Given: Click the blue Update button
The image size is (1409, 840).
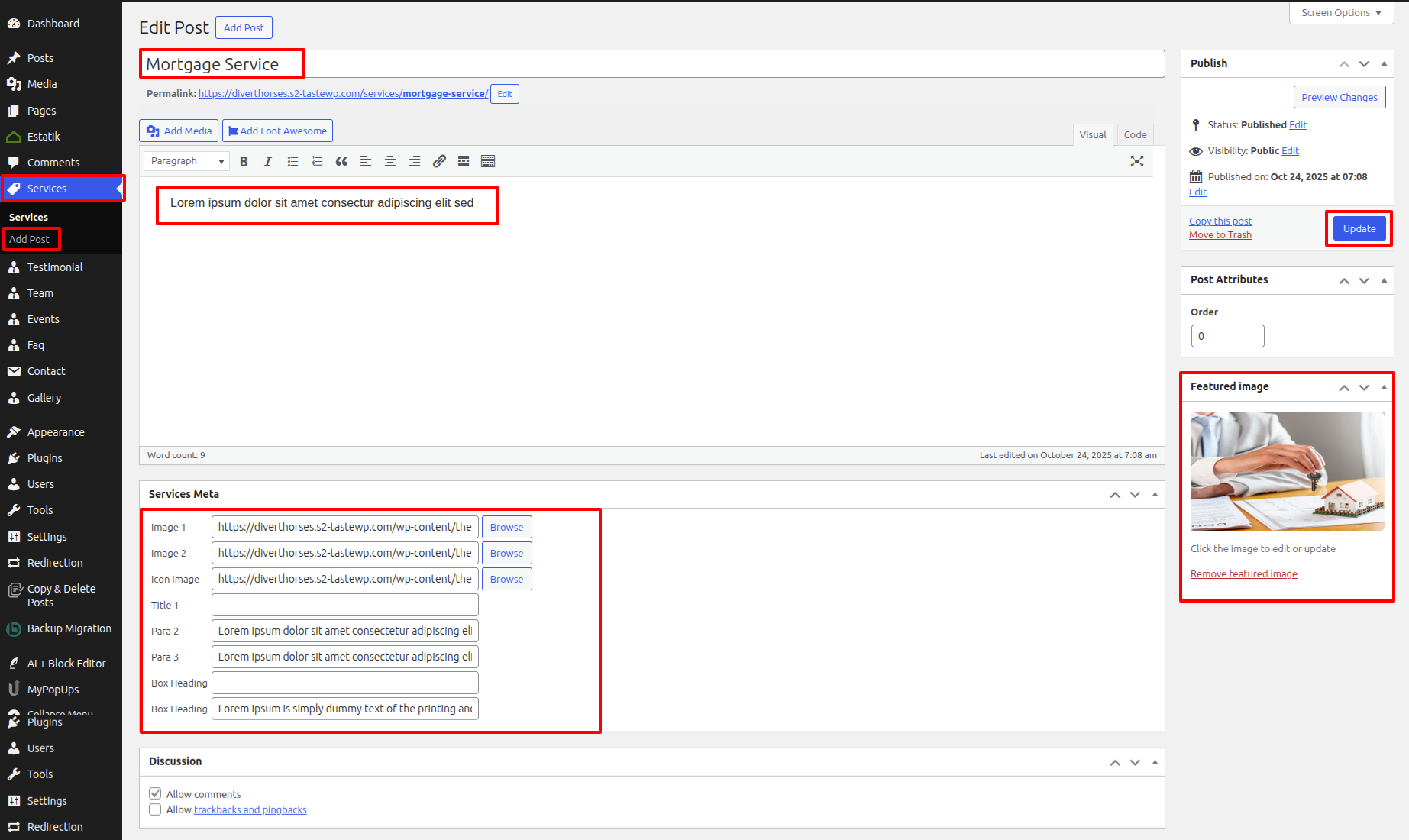Looking at the screenshot, I should coord(1359,228).
